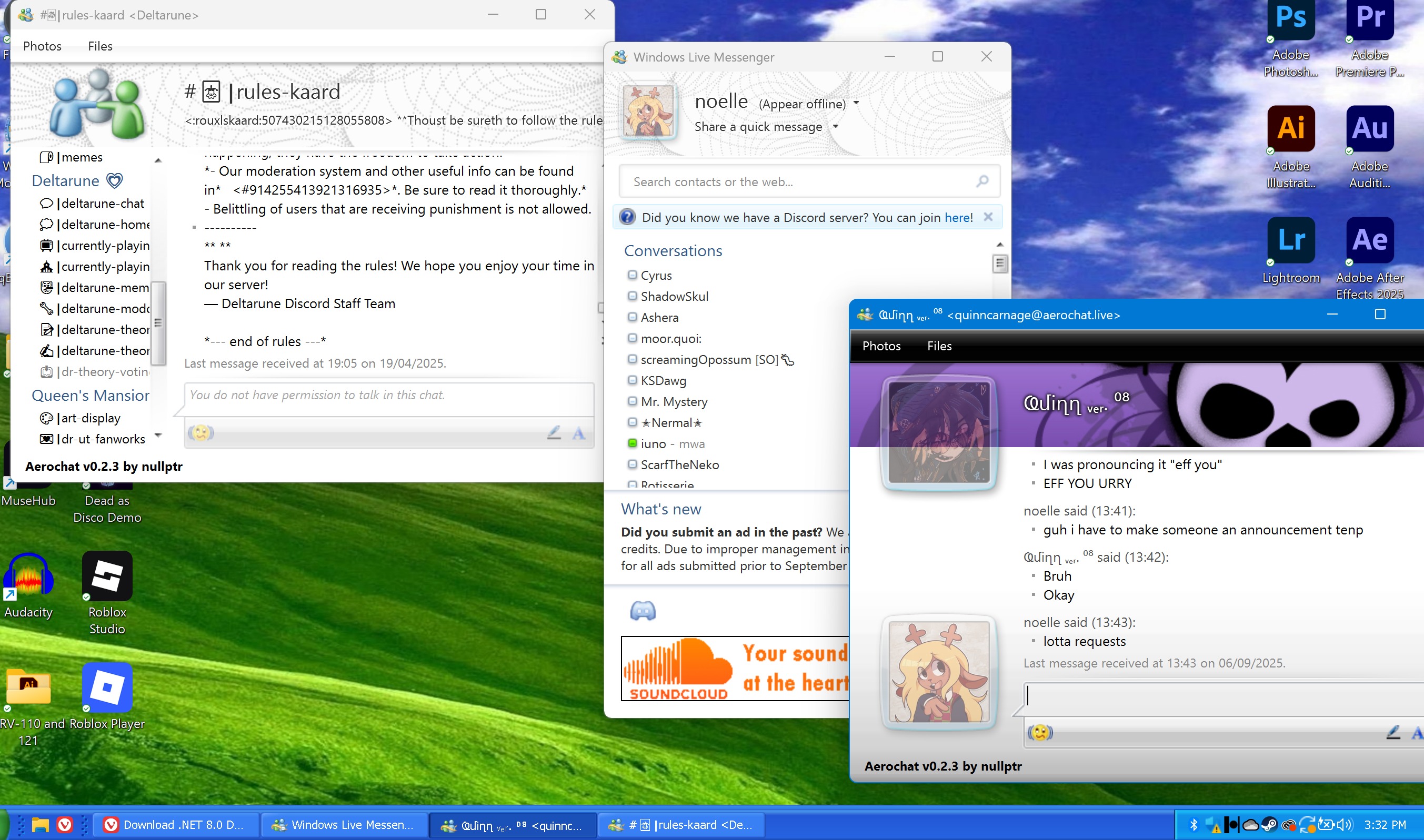The image size is (1424, 840).
Task: Open emoji picker in rules-kaard window
Action: pyautogui.click(x=201, y=433)
